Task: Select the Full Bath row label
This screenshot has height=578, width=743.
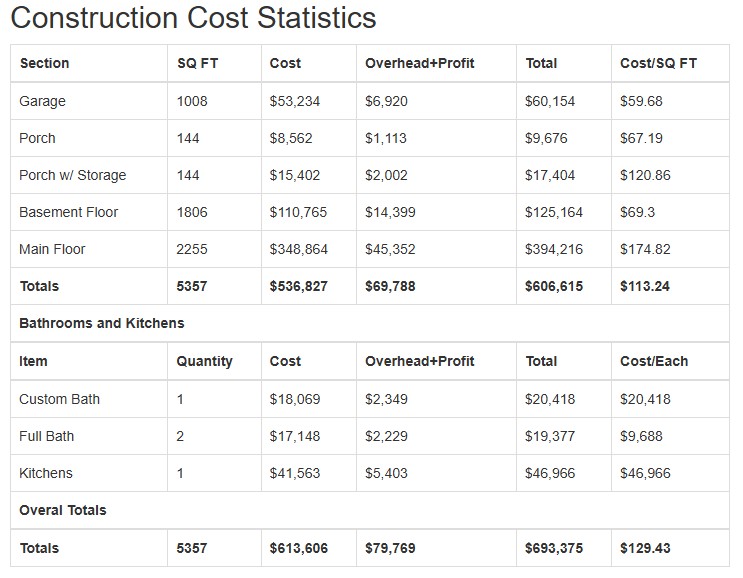Action: (x=47, y=436)
